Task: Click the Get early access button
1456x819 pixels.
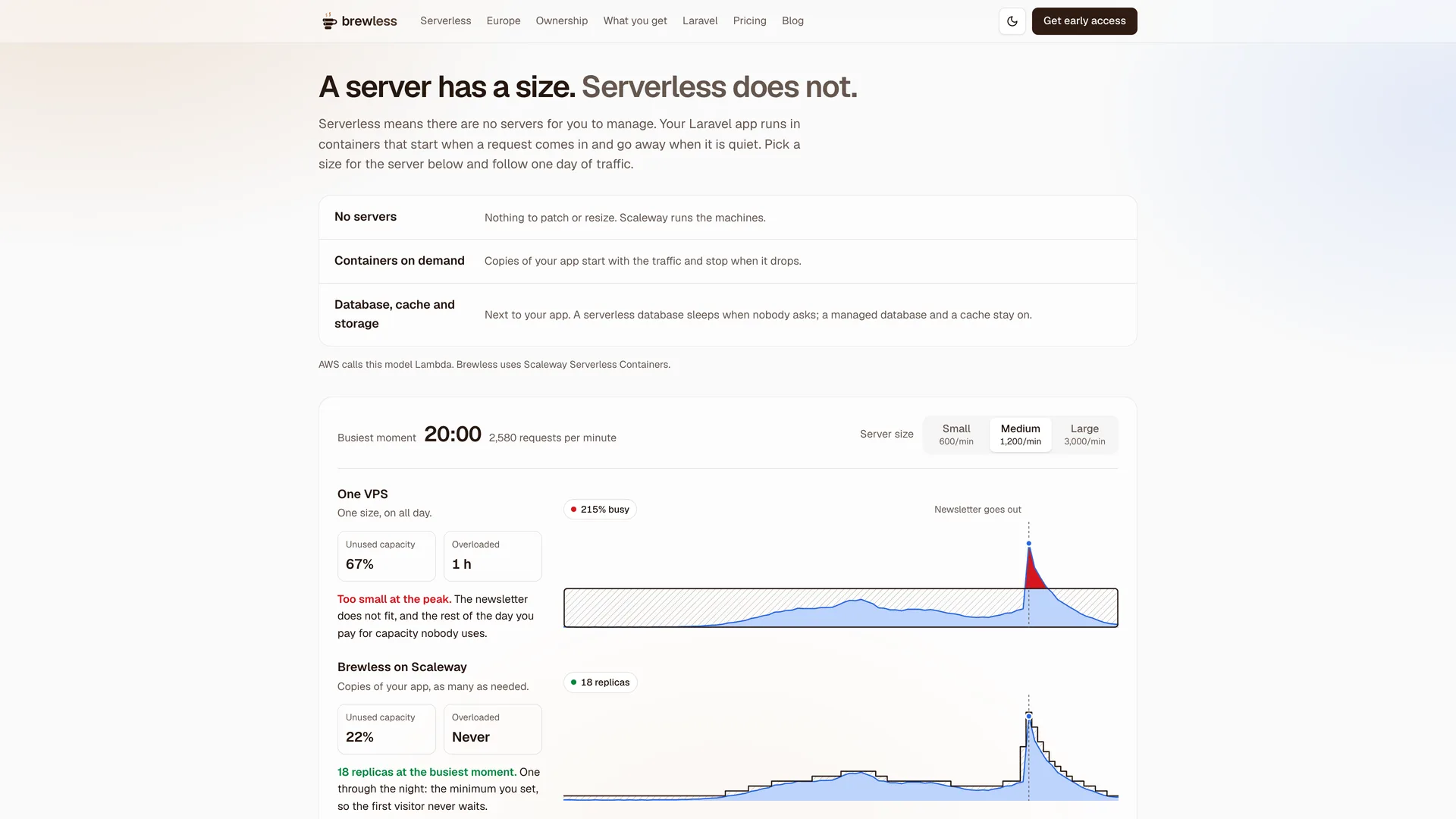Action: (1084, 21)
